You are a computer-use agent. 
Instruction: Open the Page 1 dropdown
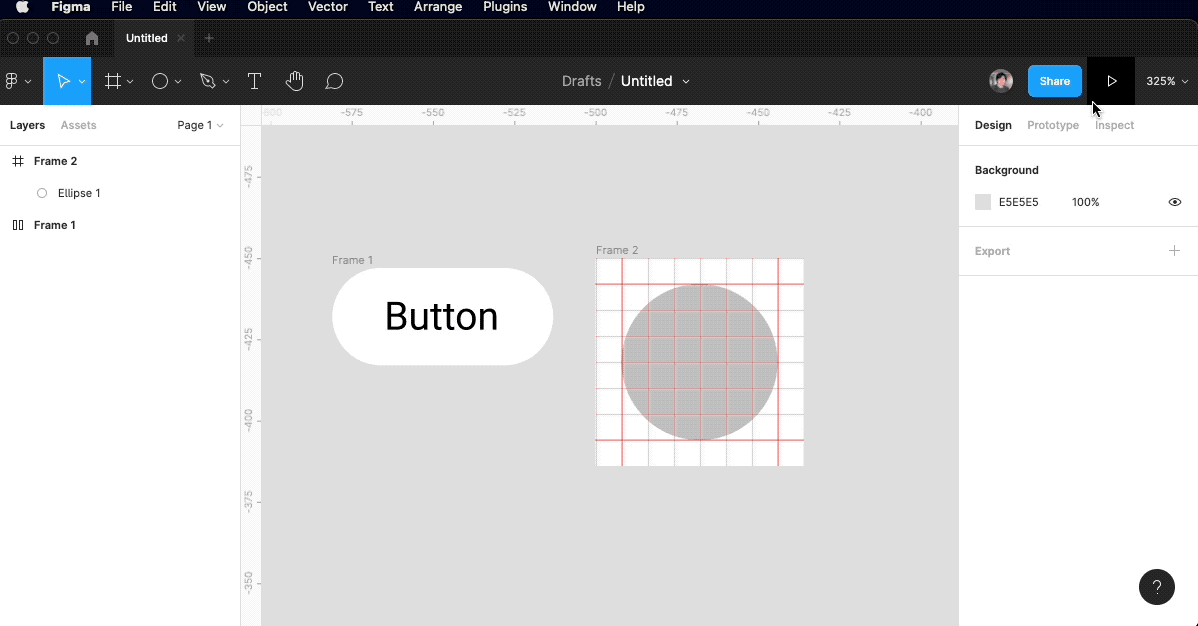click(200, 125)
